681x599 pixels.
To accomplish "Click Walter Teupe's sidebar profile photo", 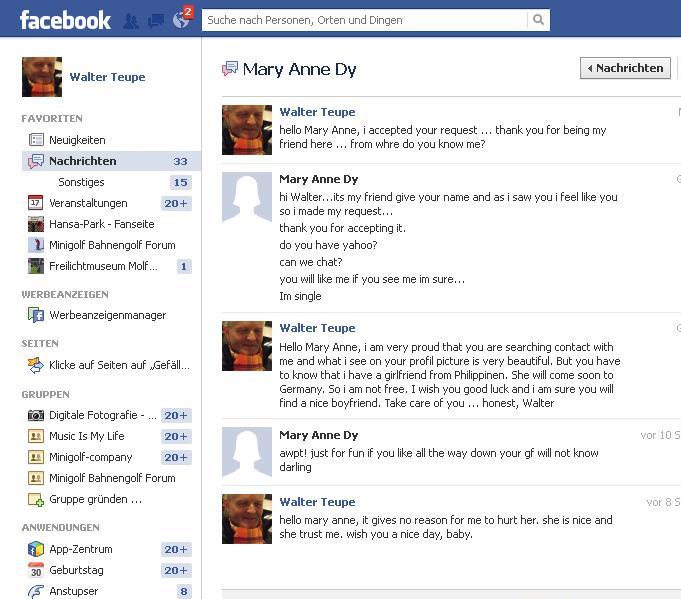I will point(42,77).
